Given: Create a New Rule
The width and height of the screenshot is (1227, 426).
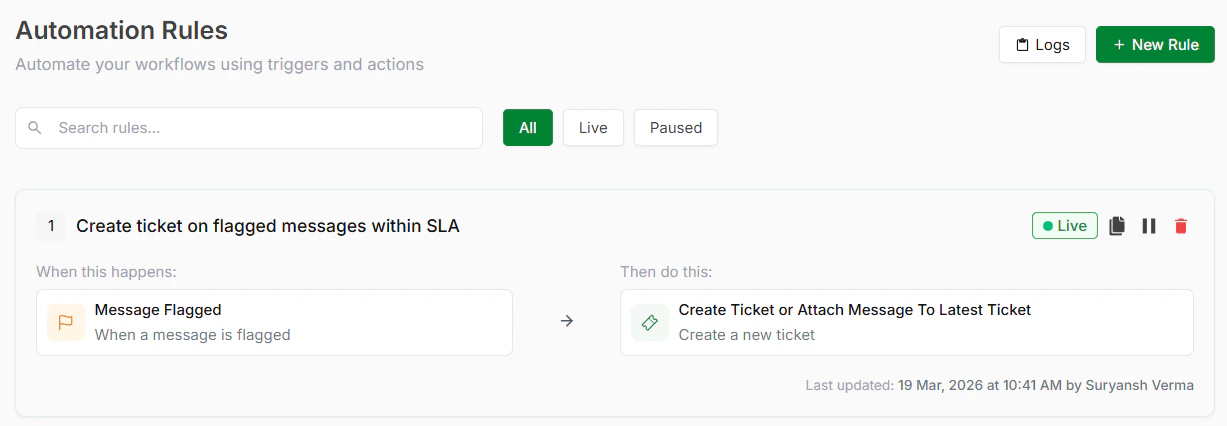Looking at the screenshot, I should [1155, 45].
